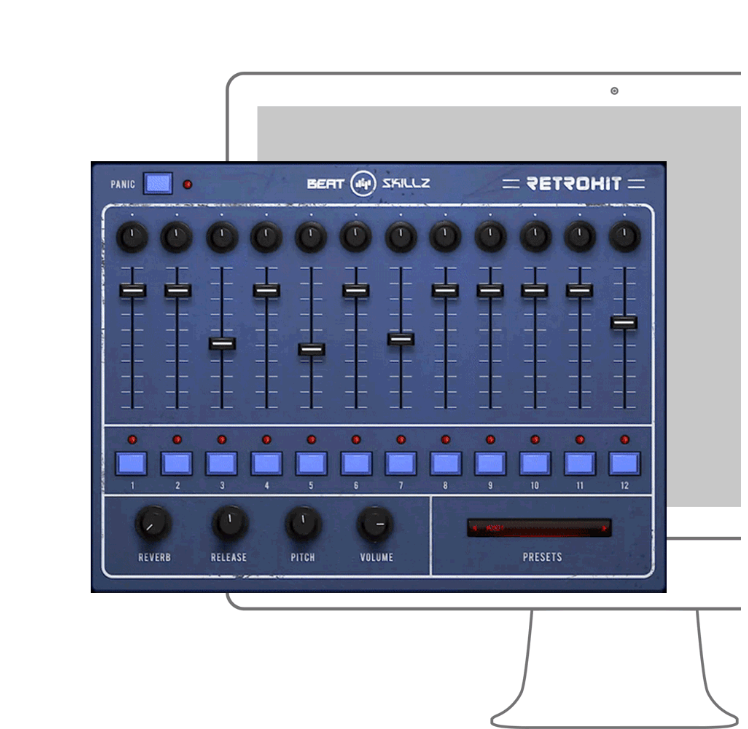This screenshot has height=729, width=748.
Task: Trigger blue pad 10
Action: tap(535, 463)
